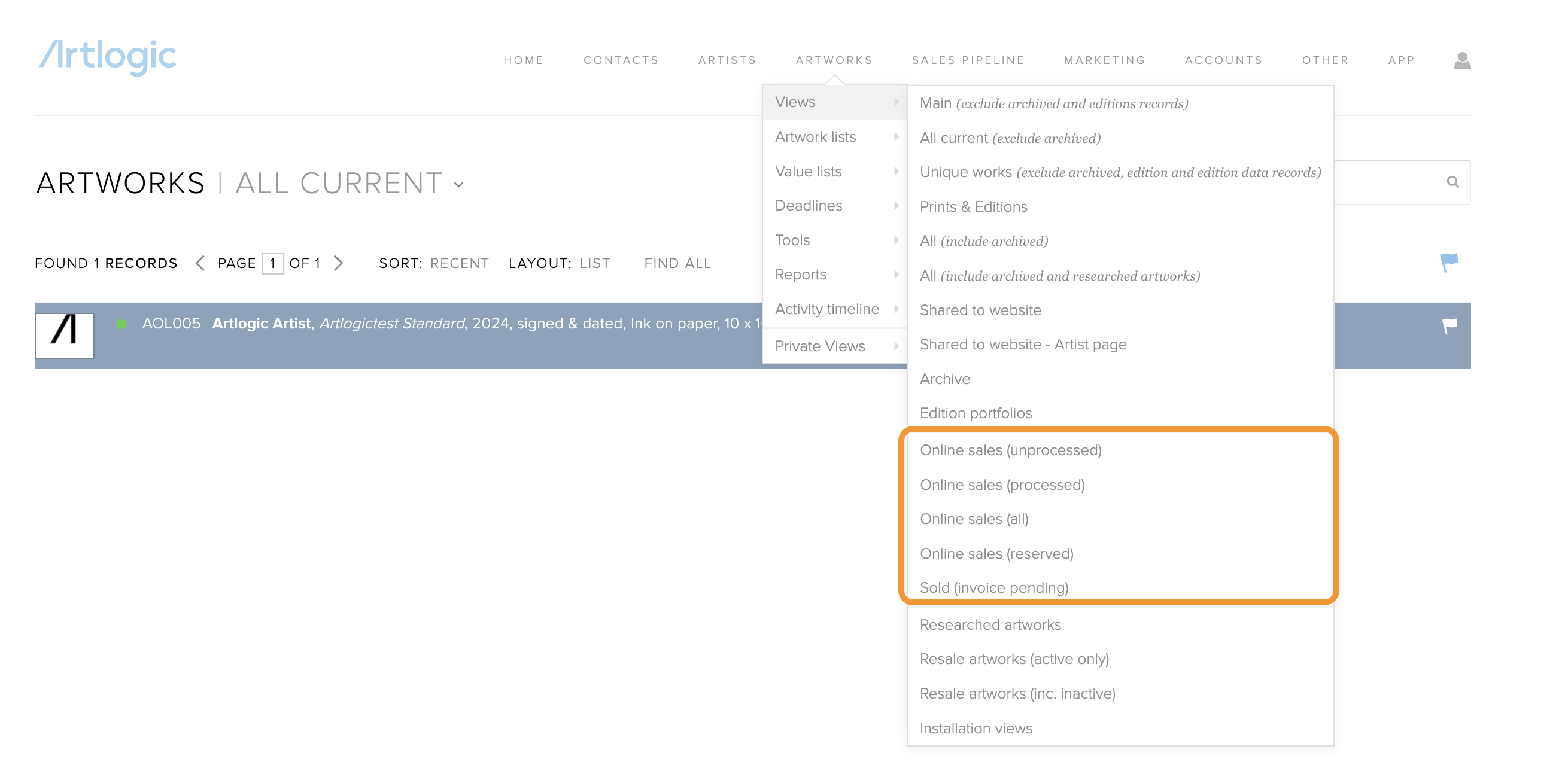Open the Contacts navigation link
This screenshot has height=780, width=1568.
click(621, 60)
